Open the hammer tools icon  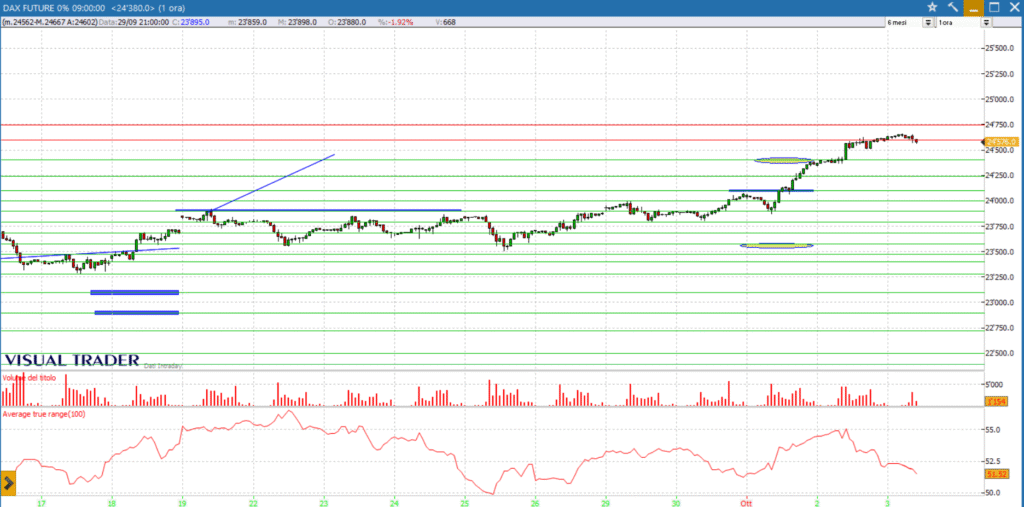tap(952, 7)
